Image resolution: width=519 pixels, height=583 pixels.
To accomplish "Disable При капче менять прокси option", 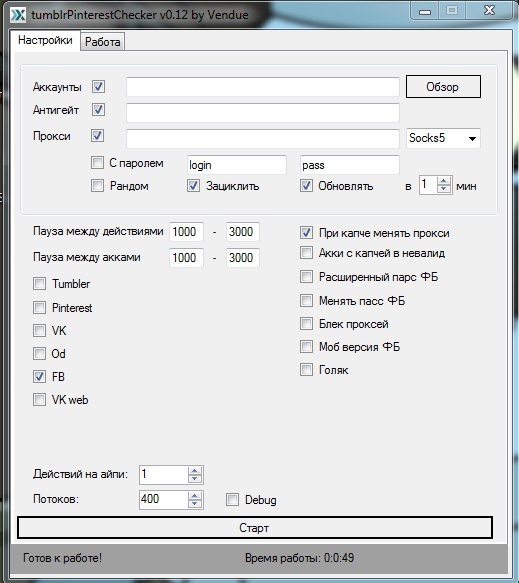I will (306, 233).
